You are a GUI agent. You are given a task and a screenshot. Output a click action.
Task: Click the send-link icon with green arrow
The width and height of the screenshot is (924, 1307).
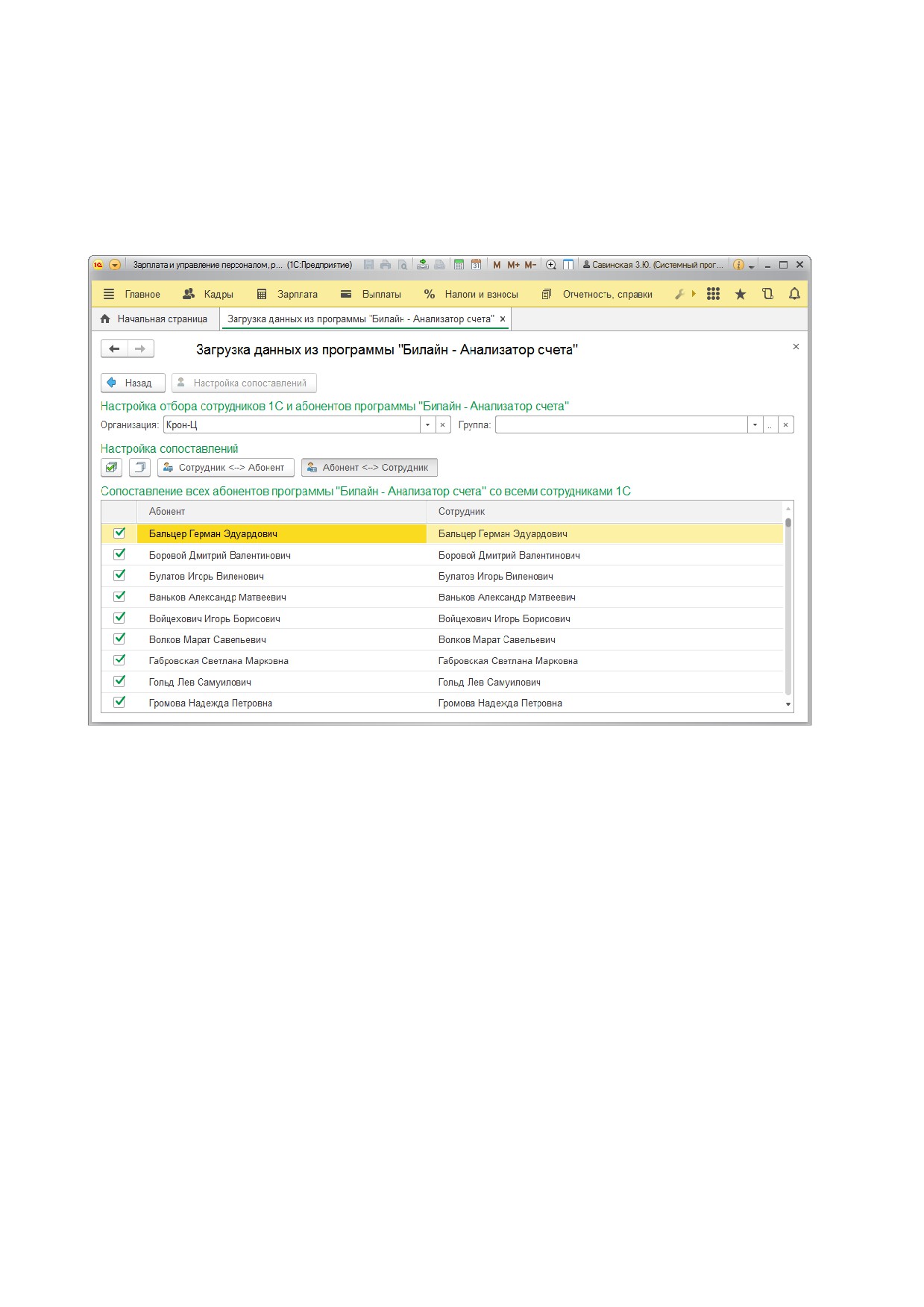pyautogui.click(x=423, y=265)
